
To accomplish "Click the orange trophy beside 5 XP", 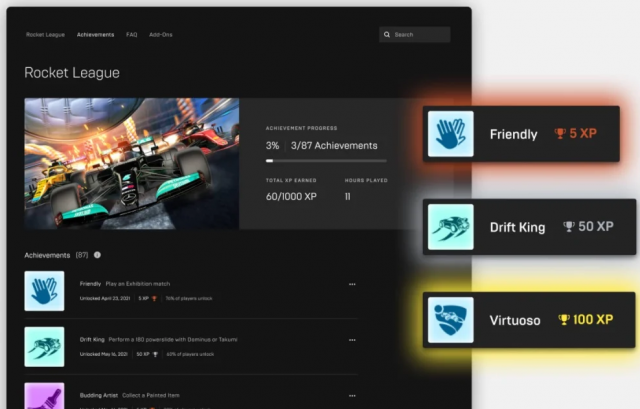I will click(x=560, y=133).
